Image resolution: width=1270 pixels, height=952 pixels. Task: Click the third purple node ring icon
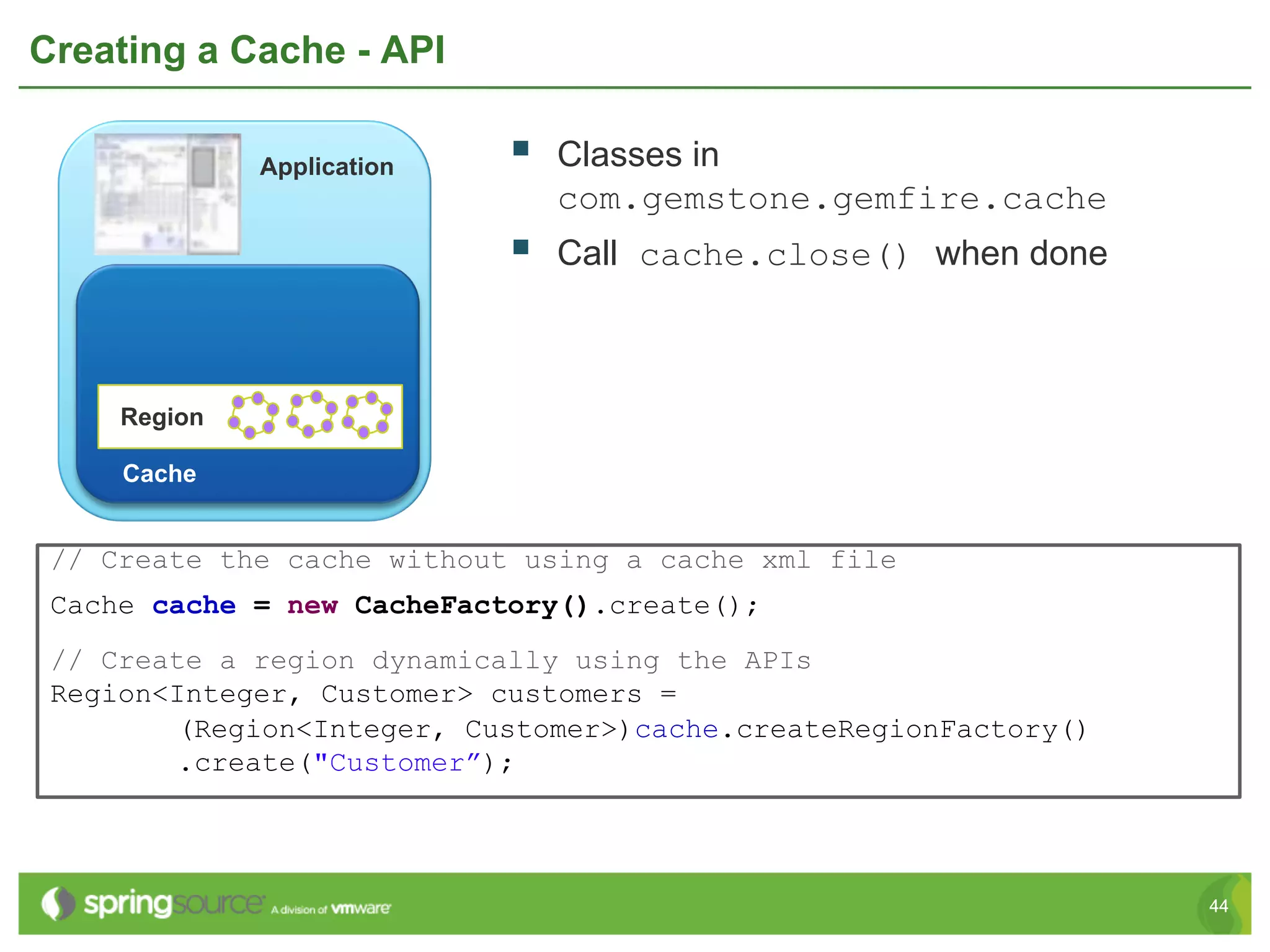[x=367, y=414]
